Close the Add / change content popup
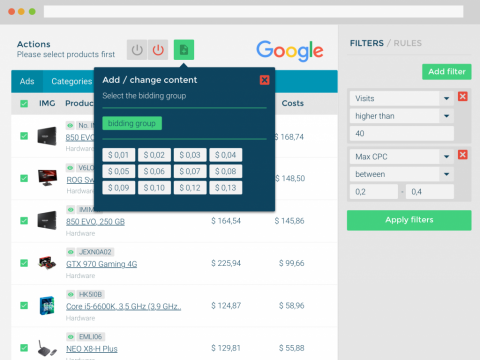The width and height of the screenshot is (480, 360). [264, 80]
